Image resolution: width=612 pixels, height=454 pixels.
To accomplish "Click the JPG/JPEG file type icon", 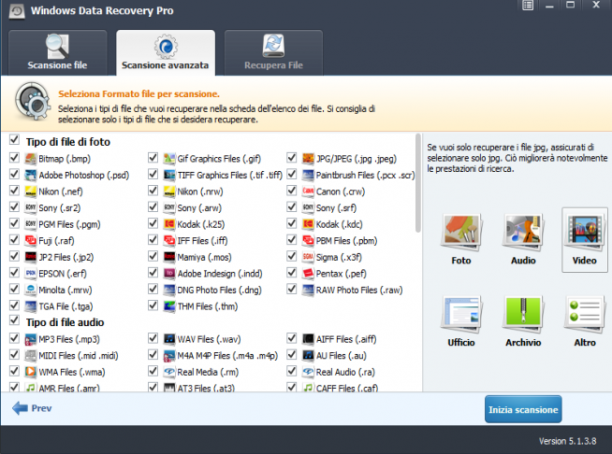I will coord(308,158).
